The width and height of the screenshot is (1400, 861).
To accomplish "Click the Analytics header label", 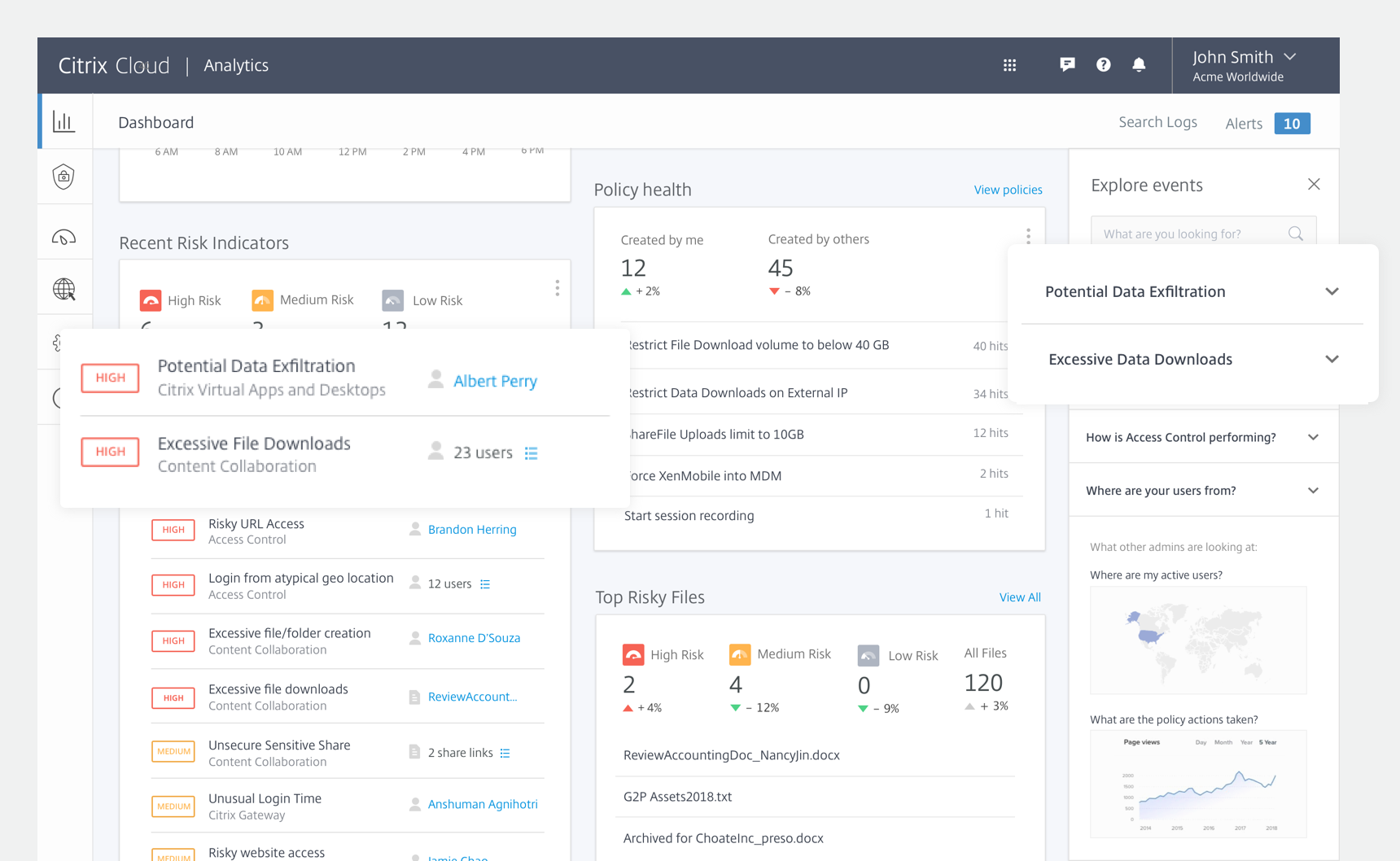I will point(236,65).
